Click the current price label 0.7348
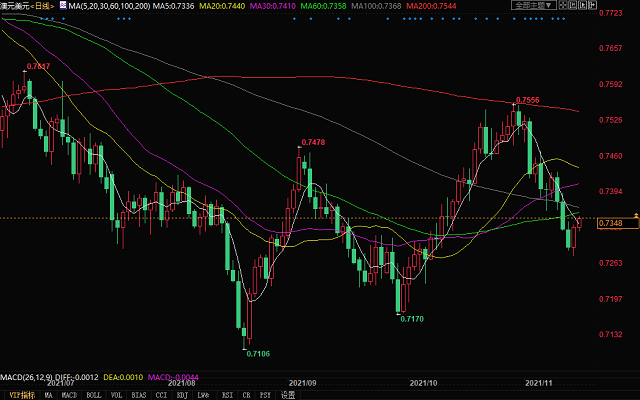Screen dimensions: 640x400 click(610, 223)
